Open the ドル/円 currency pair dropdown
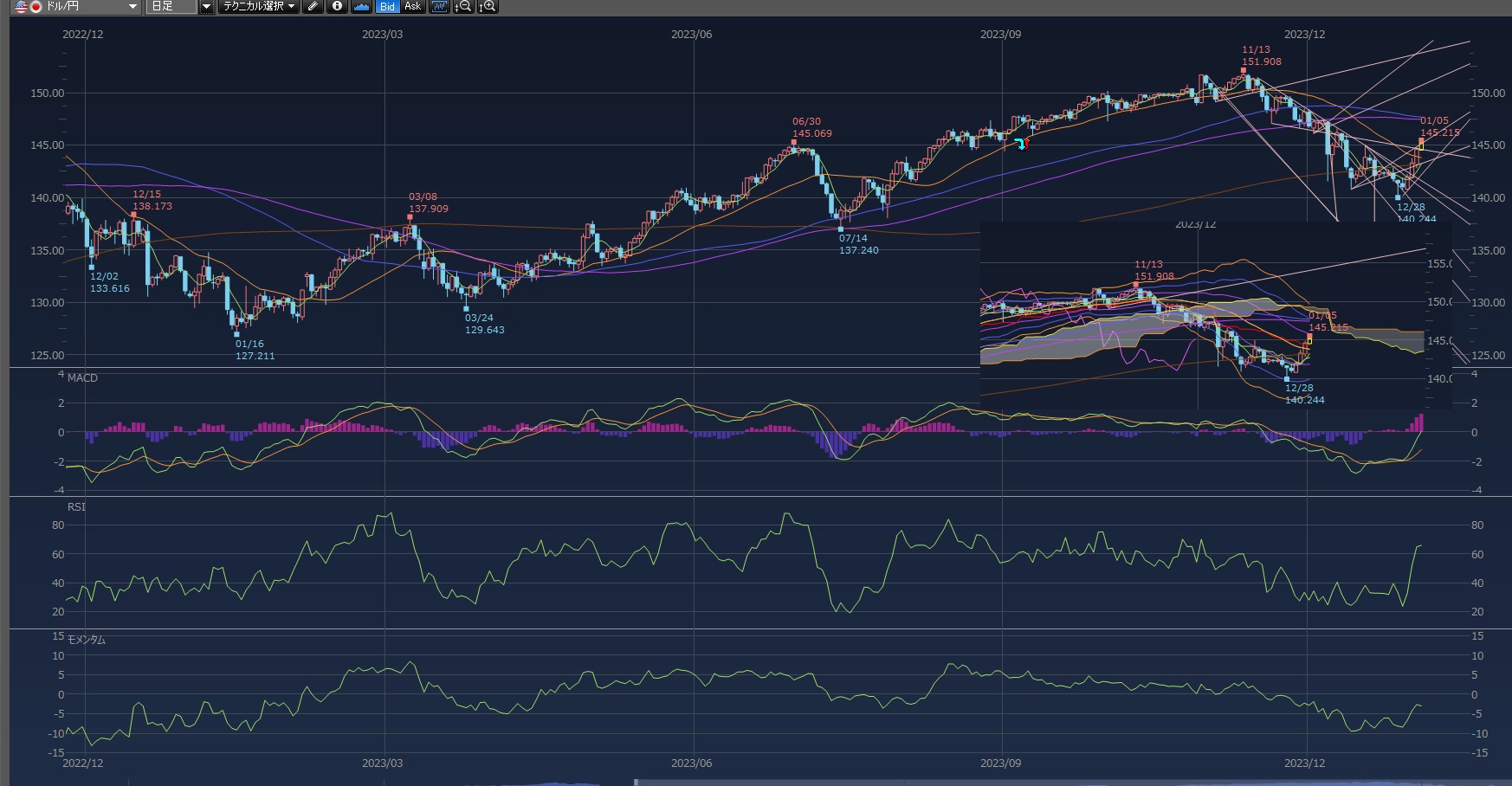This screenshot has width=1512, height=786. pyautogui.click(x=132, y=7)
